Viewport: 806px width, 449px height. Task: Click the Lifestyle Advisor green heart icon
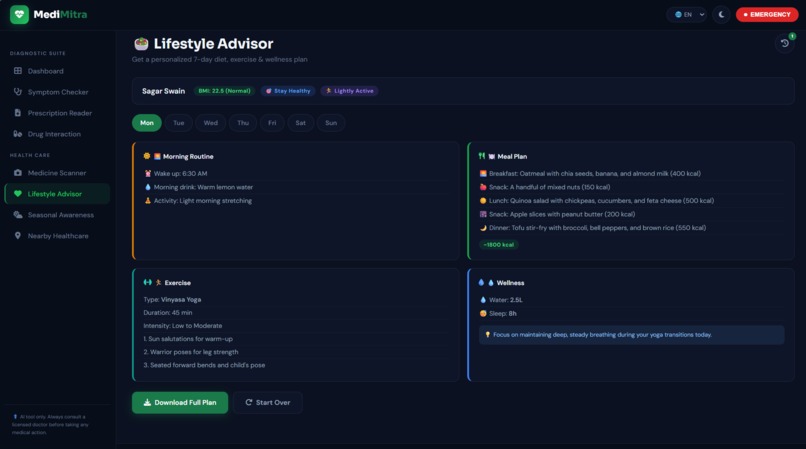tap(18, 194)
